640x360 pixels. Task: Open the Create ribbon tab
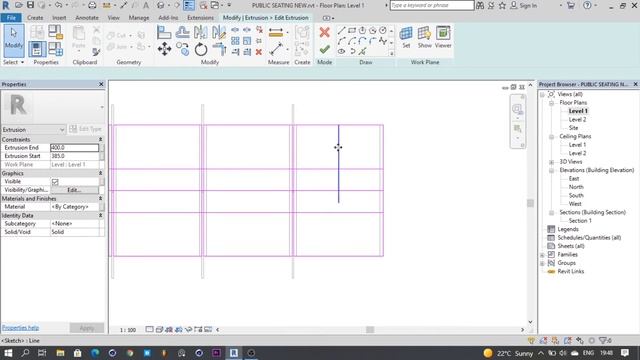click(35, 18)
